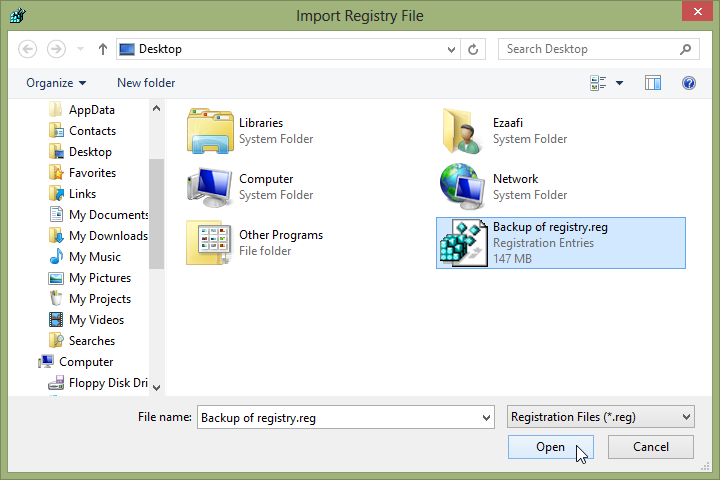720x480 pixels.
Task: Open the Help question mark icon
Action: pos(688,83)
